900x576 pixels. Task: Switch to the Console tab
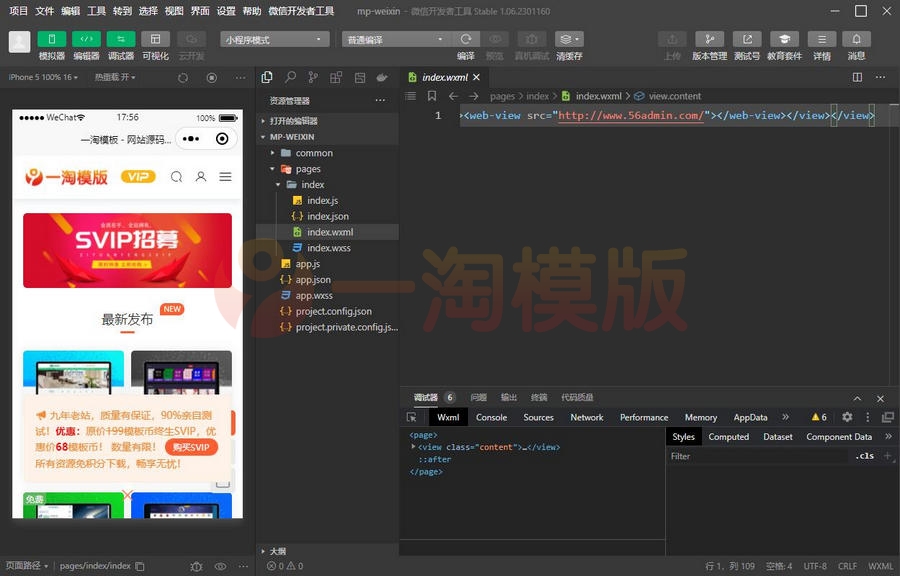[x=491, y=417]
